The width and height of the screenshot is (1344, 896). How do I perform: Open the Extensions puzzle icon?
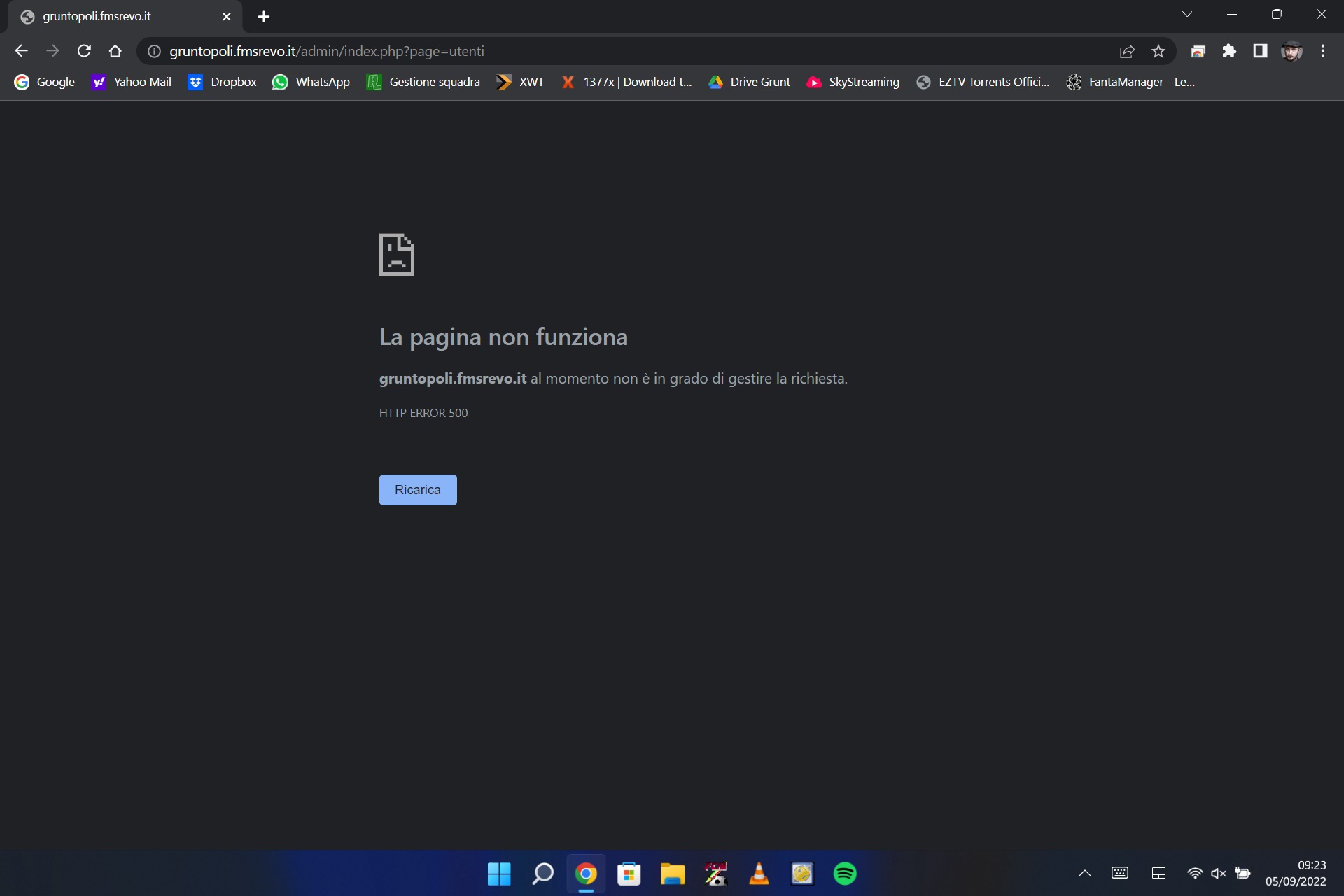coord(1229,51)
